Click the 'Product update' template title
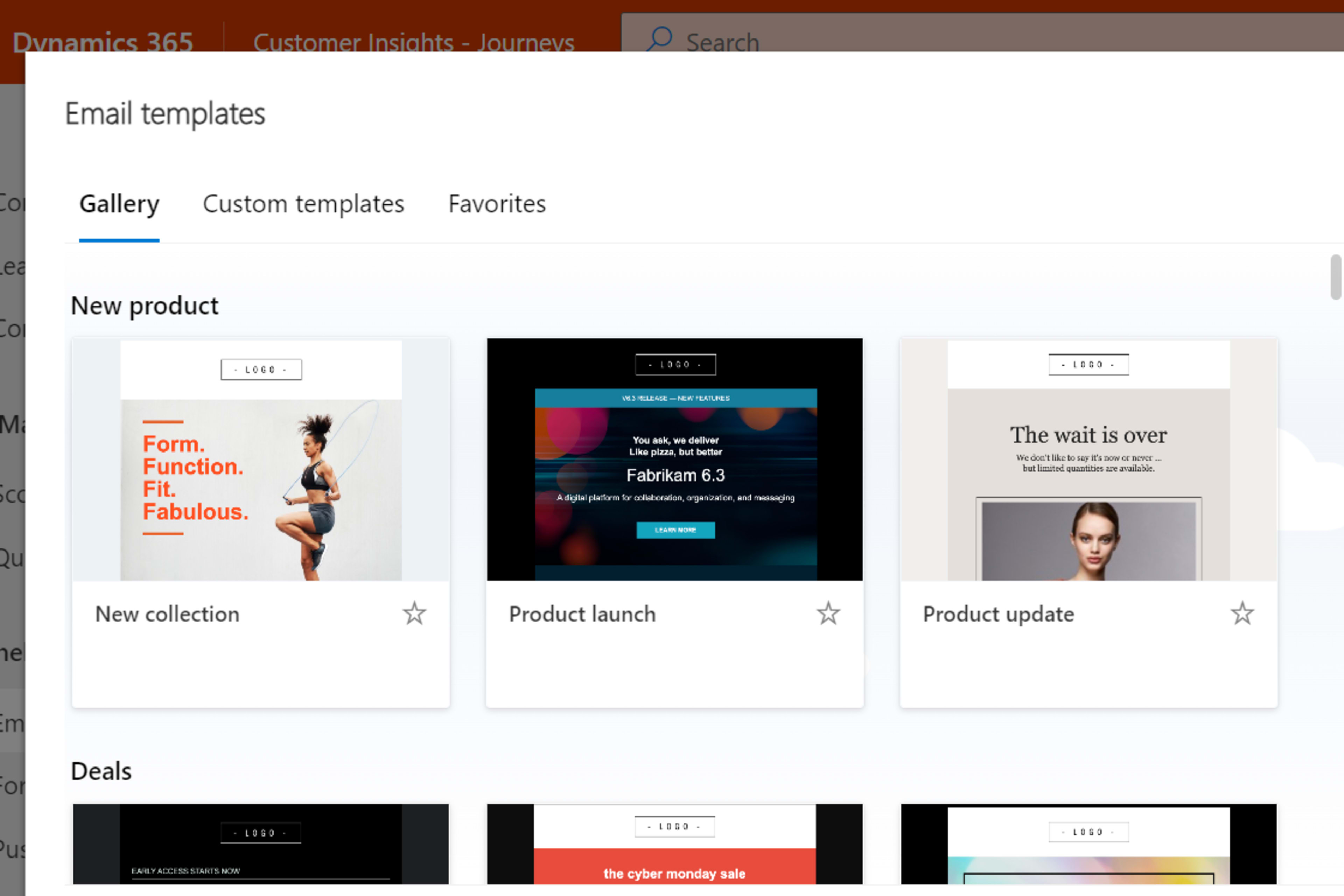1344x896 pixels. click(998, 614)
